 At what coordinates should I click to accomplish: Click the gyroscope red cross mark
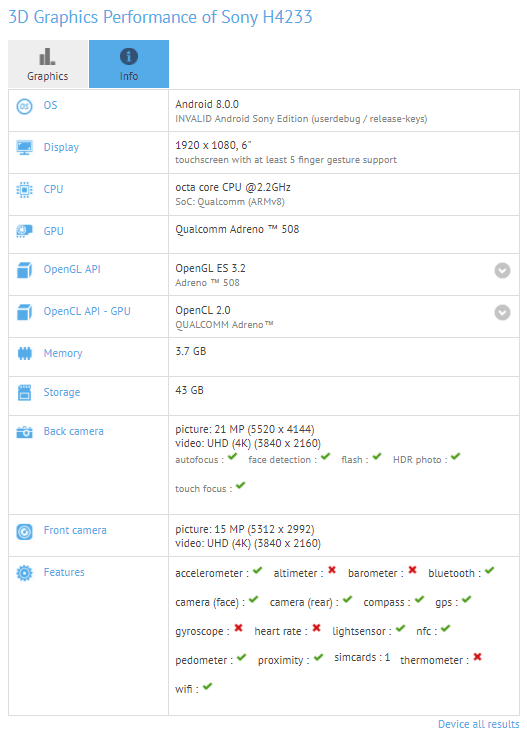[238, 628]
